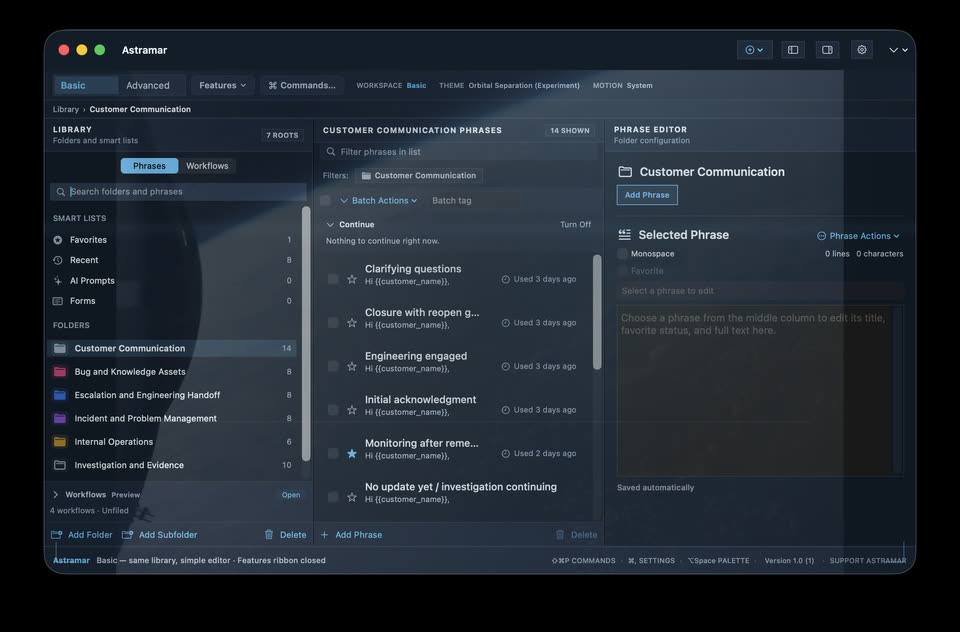960x632 pixels.
Task: Open the Batch Actions dropdown
Action: (x=378, y=200)
